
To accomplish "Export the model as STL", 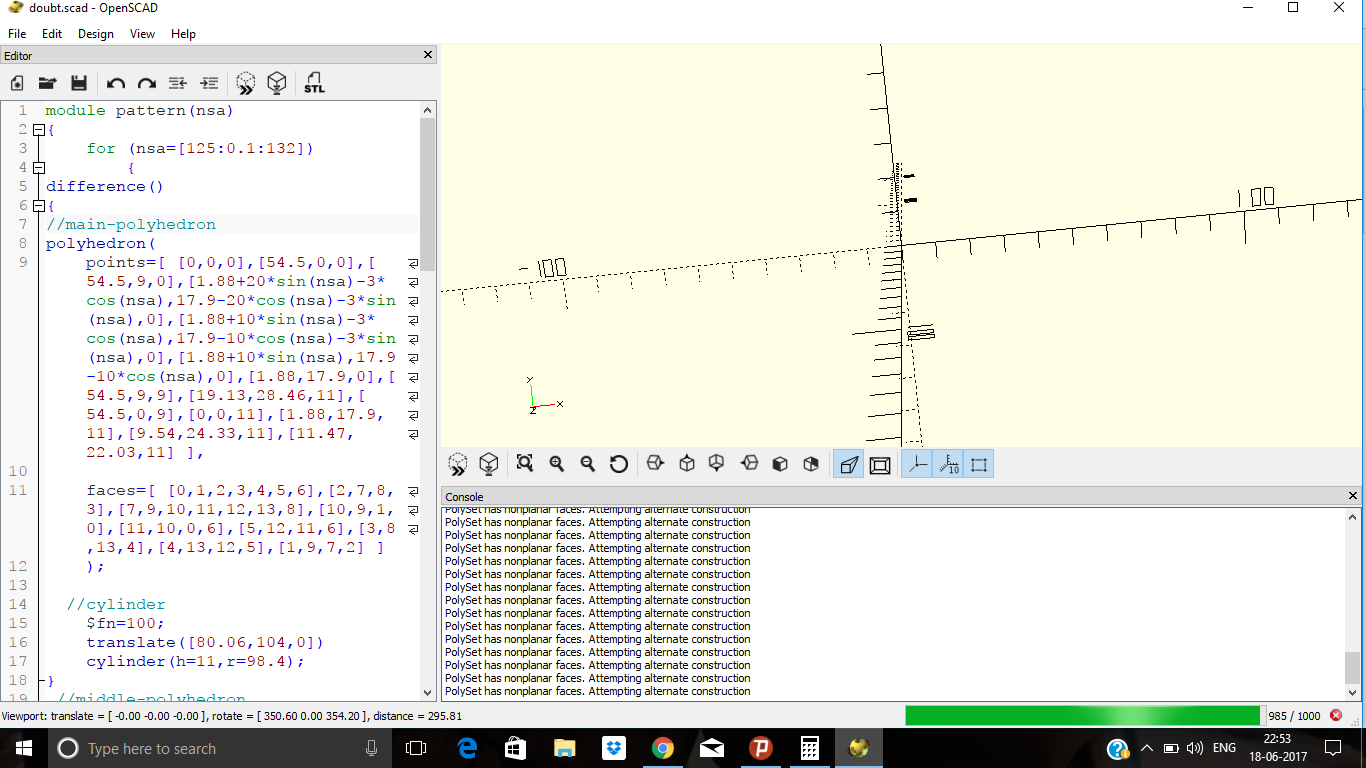I will click(x=313, y=83).
